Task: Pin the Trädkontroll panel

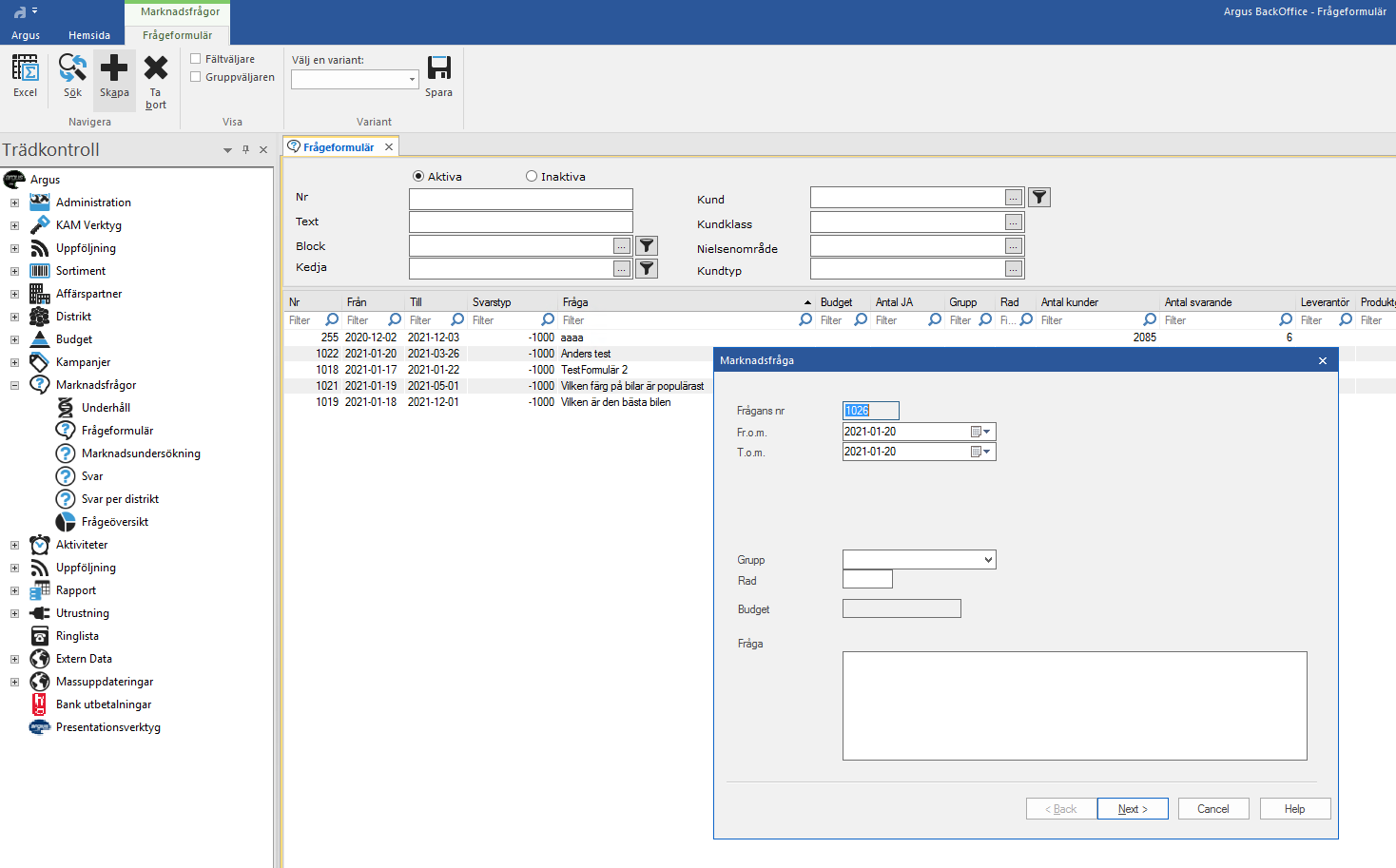Action: tap(245, 150)
